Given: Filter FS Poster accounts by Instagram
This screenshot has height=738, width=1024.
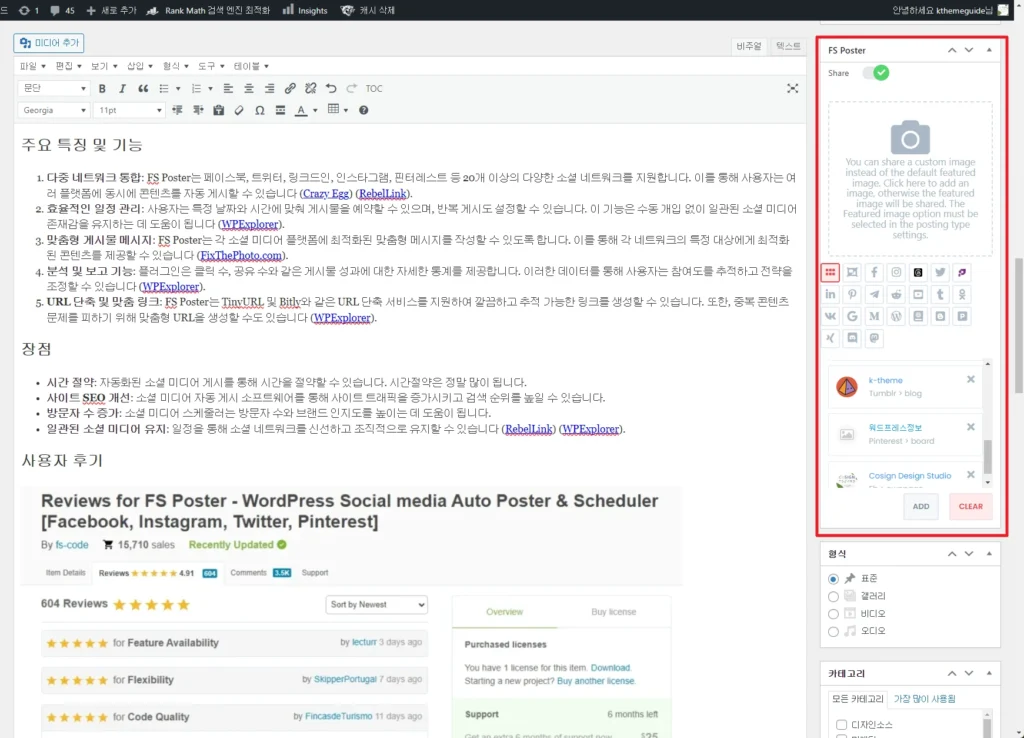Looking at the screenshot, I should 896,272.
